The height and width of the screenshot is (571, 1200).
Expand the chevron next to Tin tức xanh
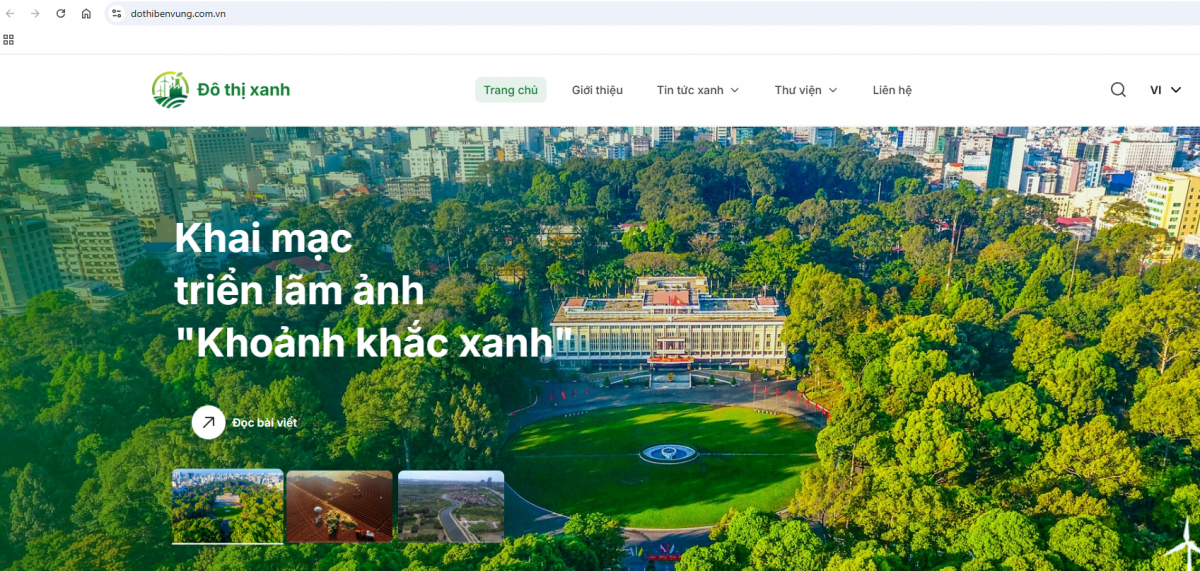coord(735,90)
